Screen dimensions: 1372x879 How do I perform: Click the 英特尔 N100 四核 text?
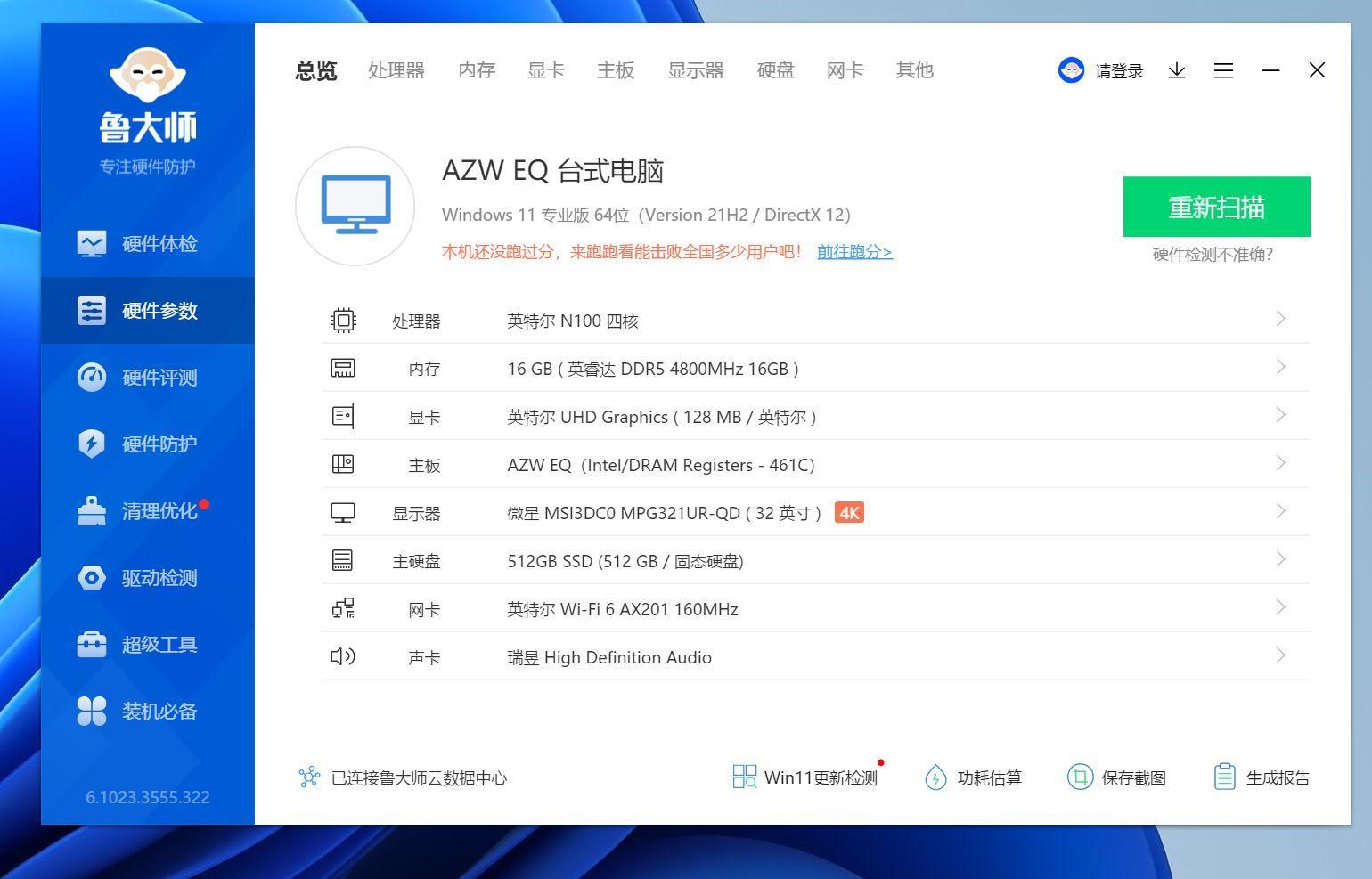click(573, 321)
